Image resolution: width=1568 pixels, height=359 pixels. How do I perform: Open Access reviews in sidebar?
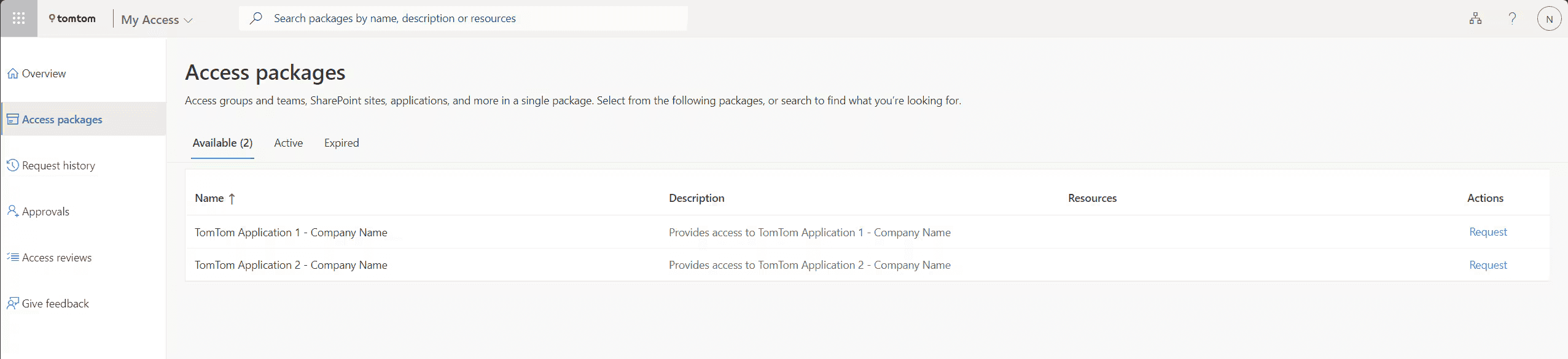(57, 258)
